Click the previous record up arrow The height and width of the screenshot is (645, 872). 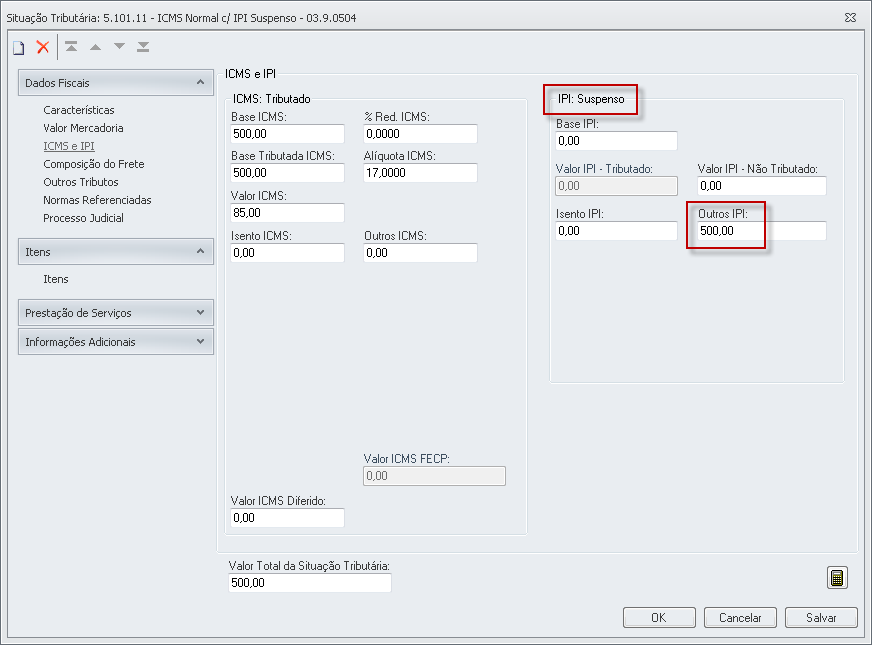(96, 47)
